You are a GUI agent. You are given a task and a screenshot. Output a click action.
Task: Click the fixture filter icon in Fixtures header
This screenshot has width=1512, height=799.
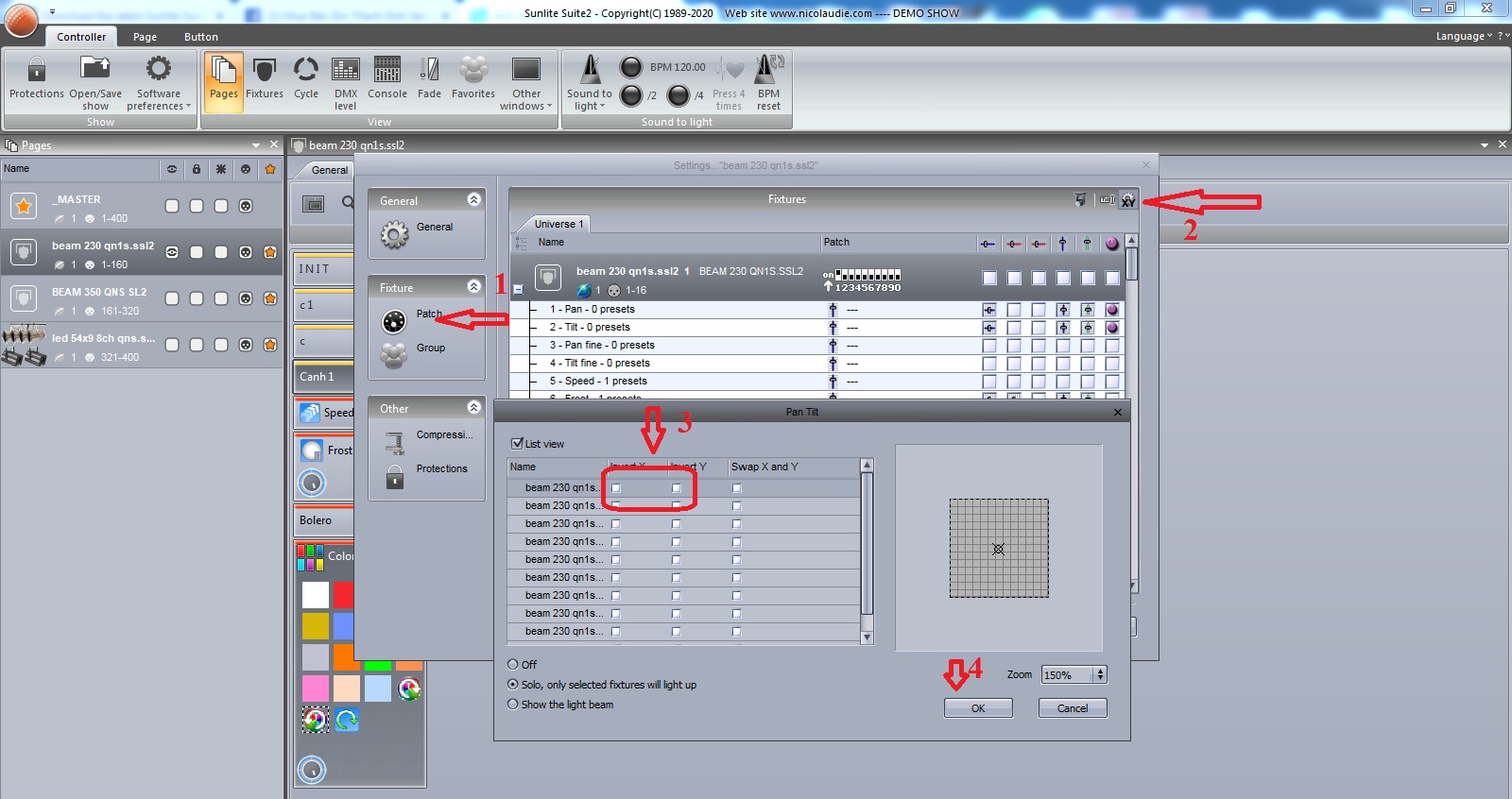[1080, 200]
